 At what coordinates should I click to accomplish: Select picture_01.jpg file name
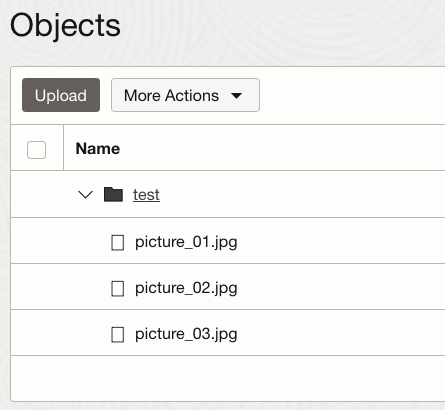click(x=186, y=242)
